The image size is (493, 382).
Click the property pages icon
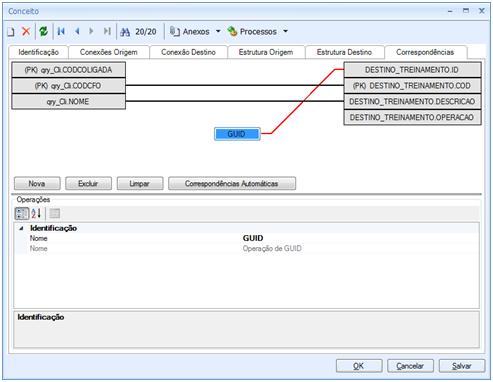(x=54, y=213)
